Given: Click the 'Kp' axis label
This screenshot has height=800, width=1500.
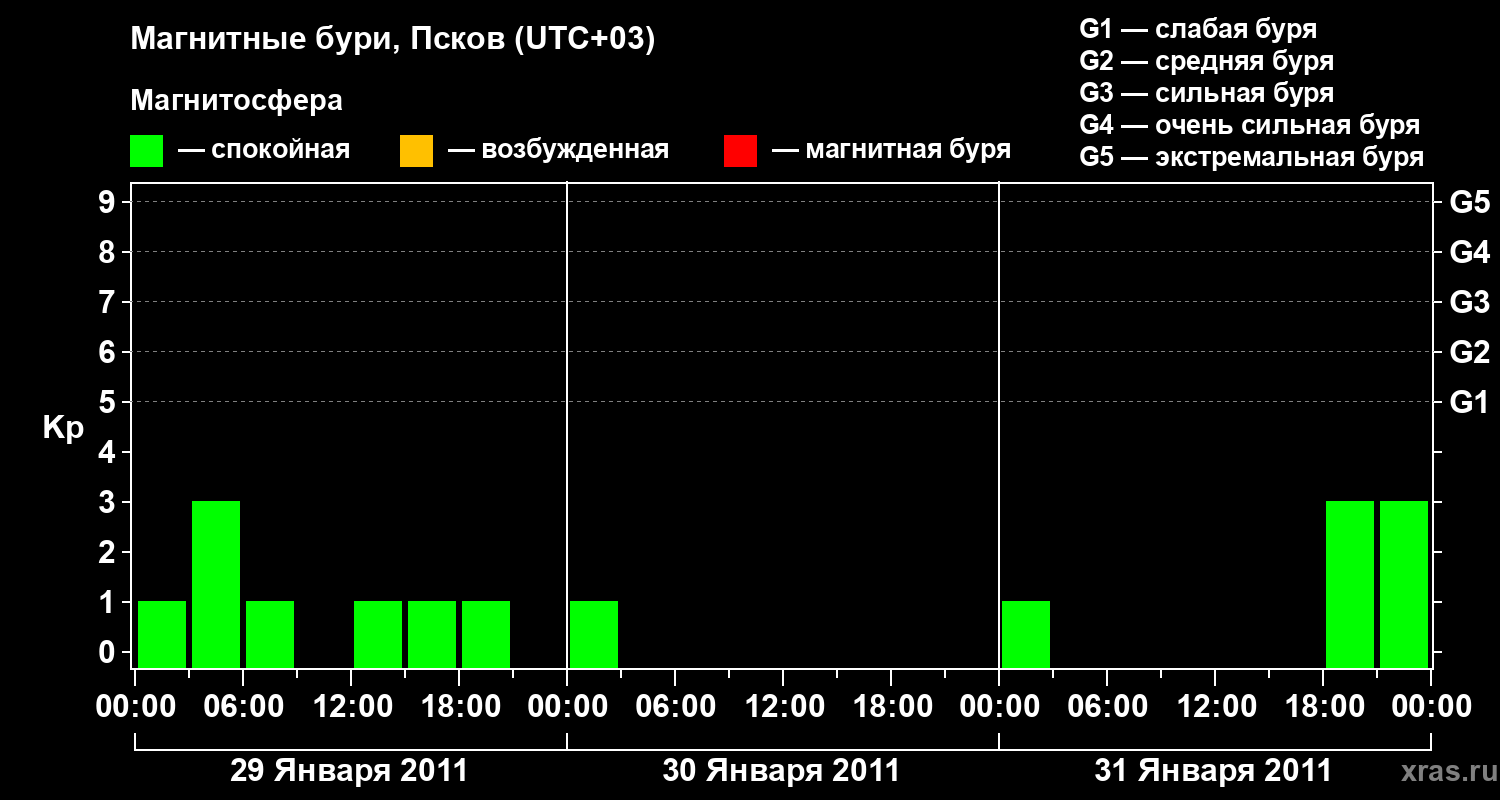Looking at the screenshot, I should click(x=63, y=428).
